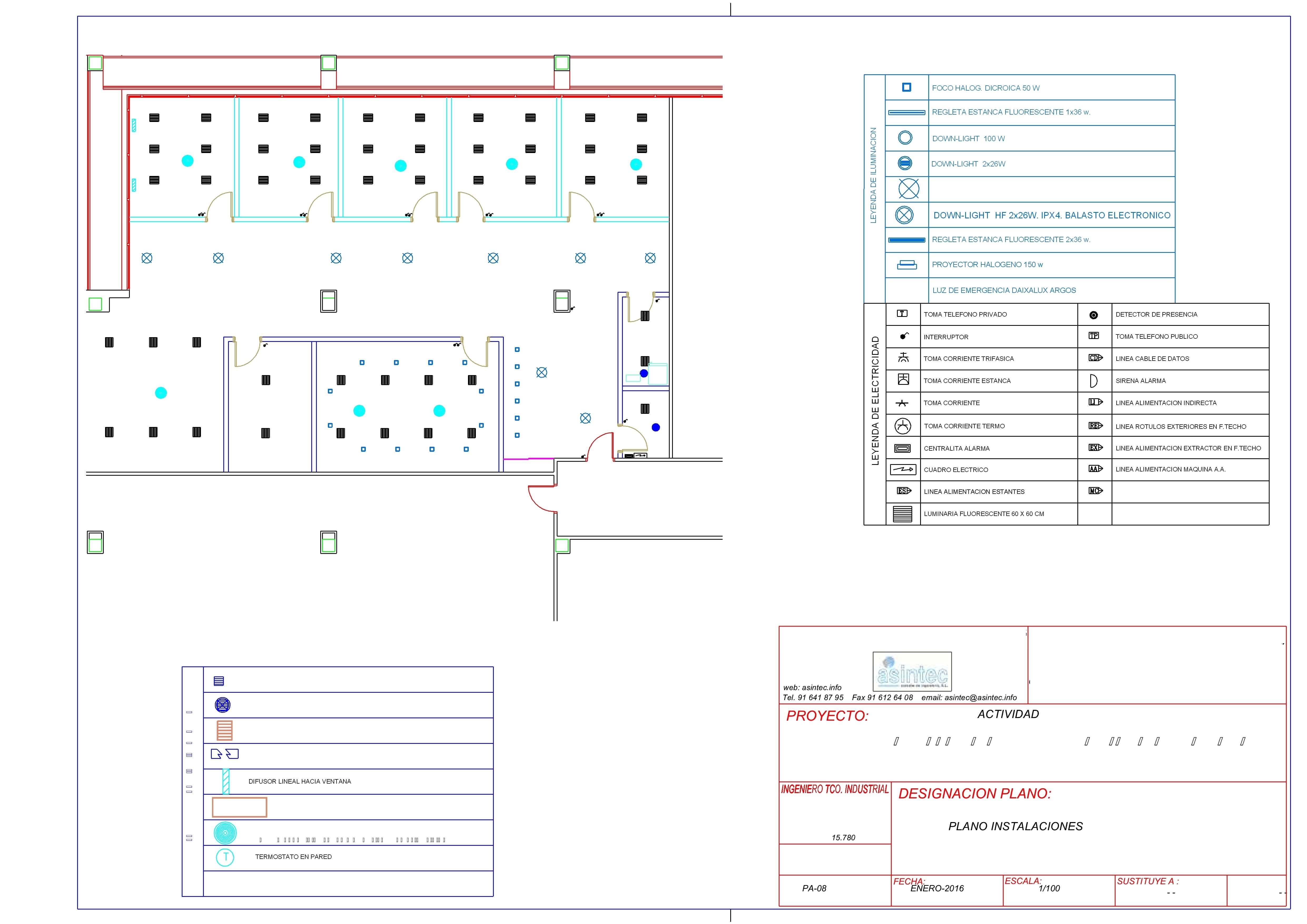Select the LUZ DE EMERGENCIA DAIXALUX ARGOS label
The width and height of the screenshot is (1307, 924).
[x=1004, y=290]
